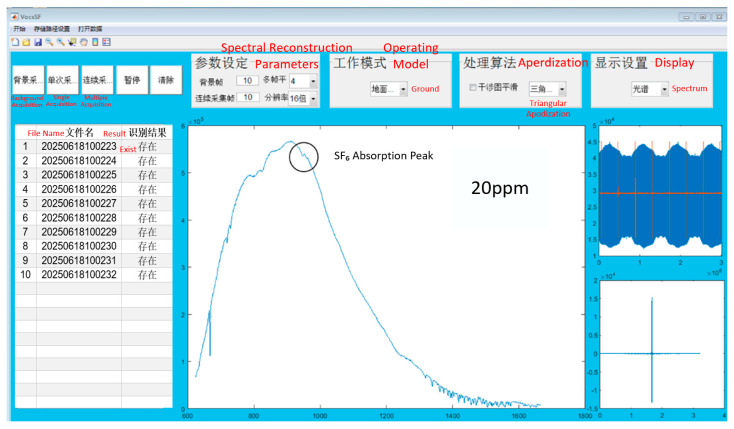Image resolution: width=734 pixels, height=429 pixels.
Task: Activate the Data Cursor tool
Action: [x=72, y=42]
